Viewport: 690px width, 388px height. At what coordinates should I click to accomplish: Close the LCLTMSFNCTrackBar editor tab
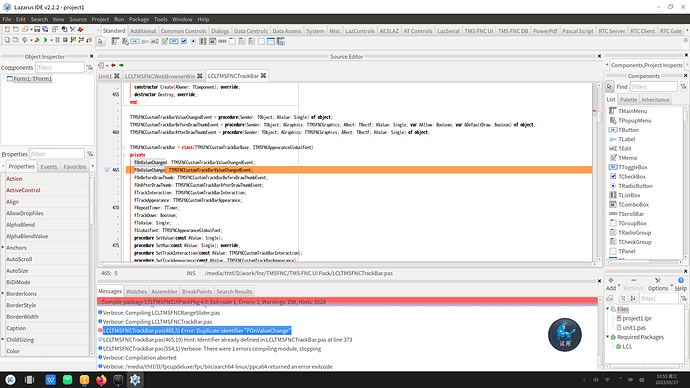pyautogui.click(x=263, y=76)
